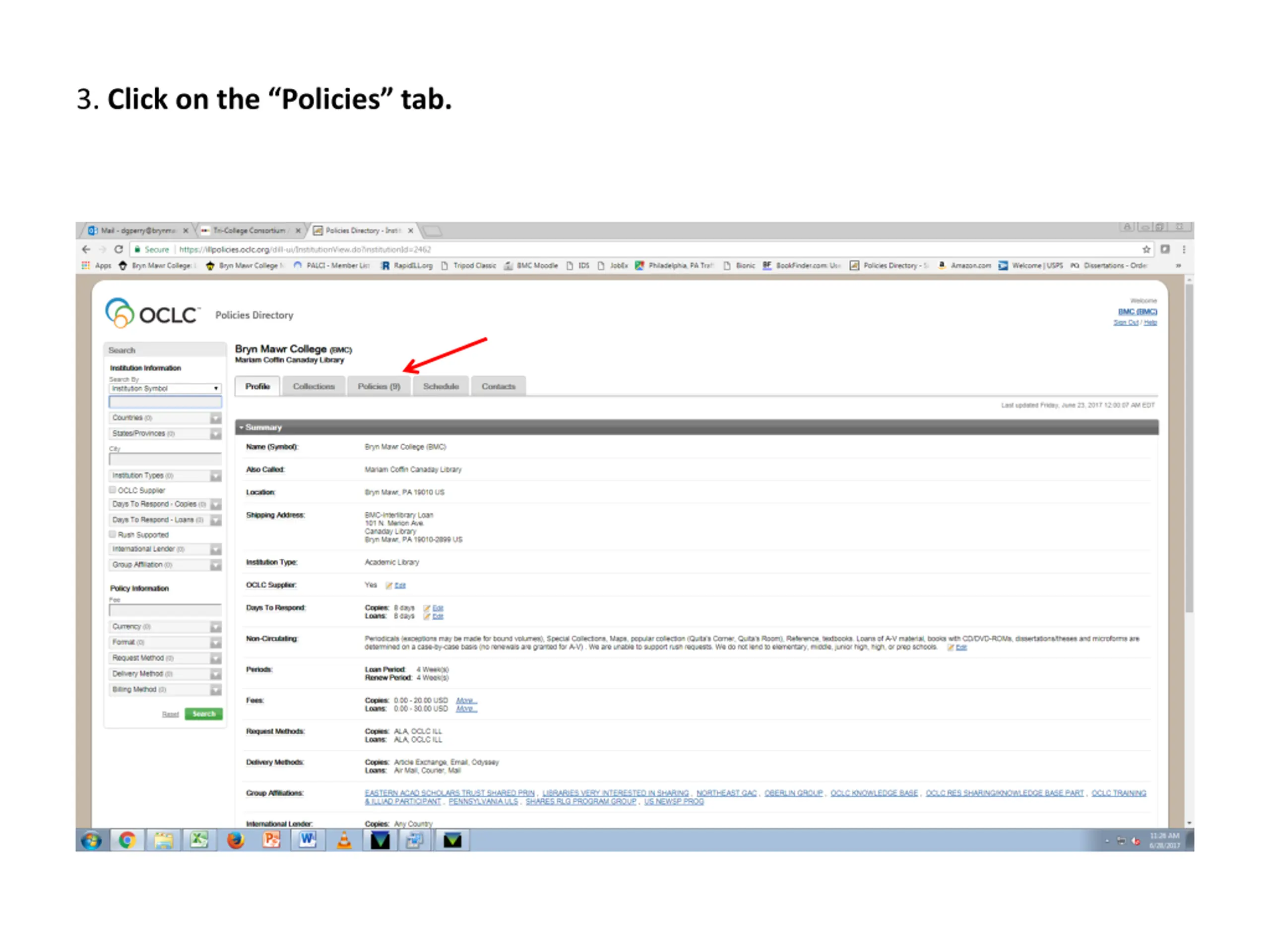Open the Philadelphia PA Traffic bookmark
Screen dimensions: 1270x952
click(x=674, y=266)
